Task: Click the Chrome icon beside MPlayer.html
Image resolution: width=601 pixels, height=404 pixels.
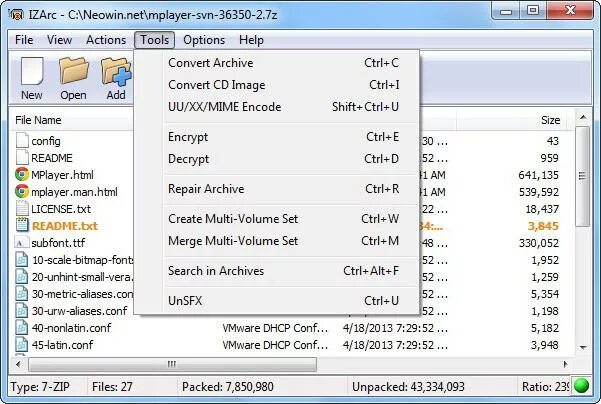Action: (x=22, y=174)
